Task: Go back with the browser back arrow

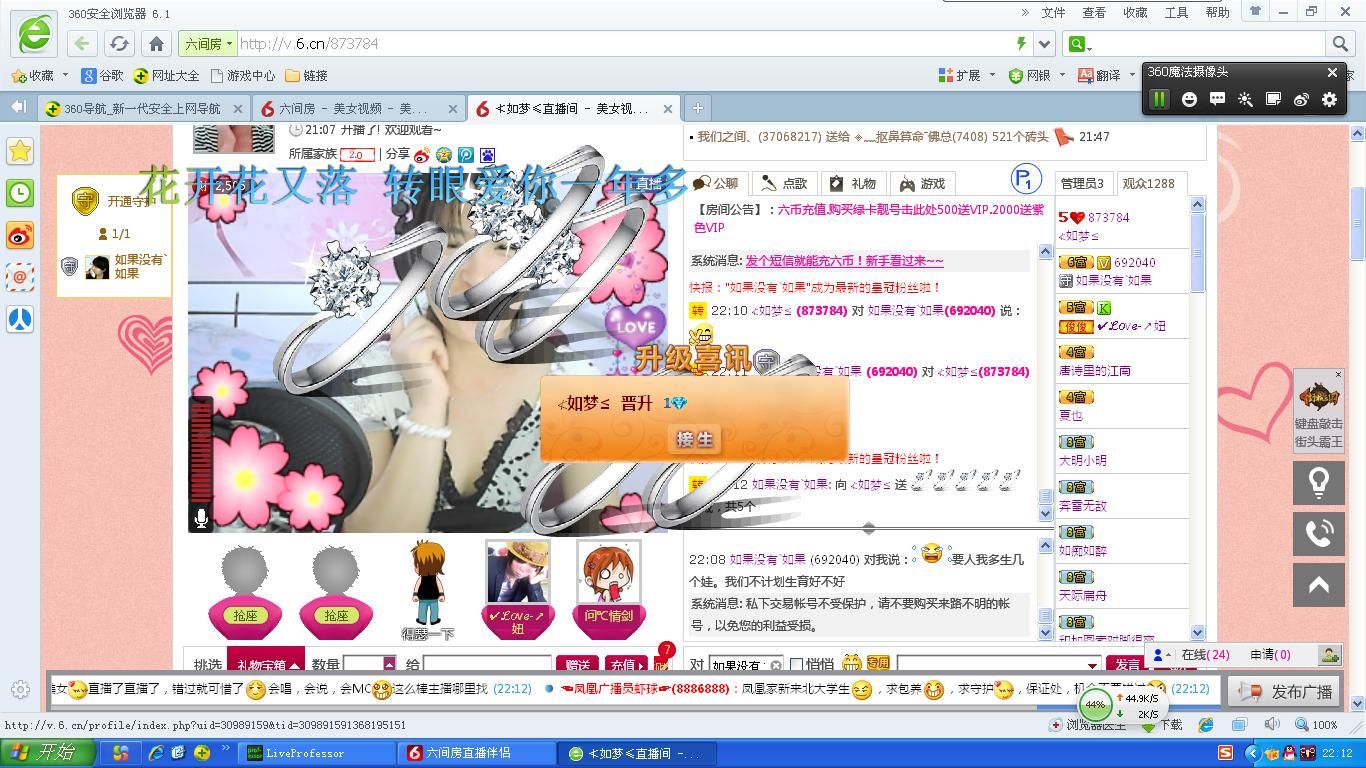Action: pyautogui.click(x=82, y=44)
